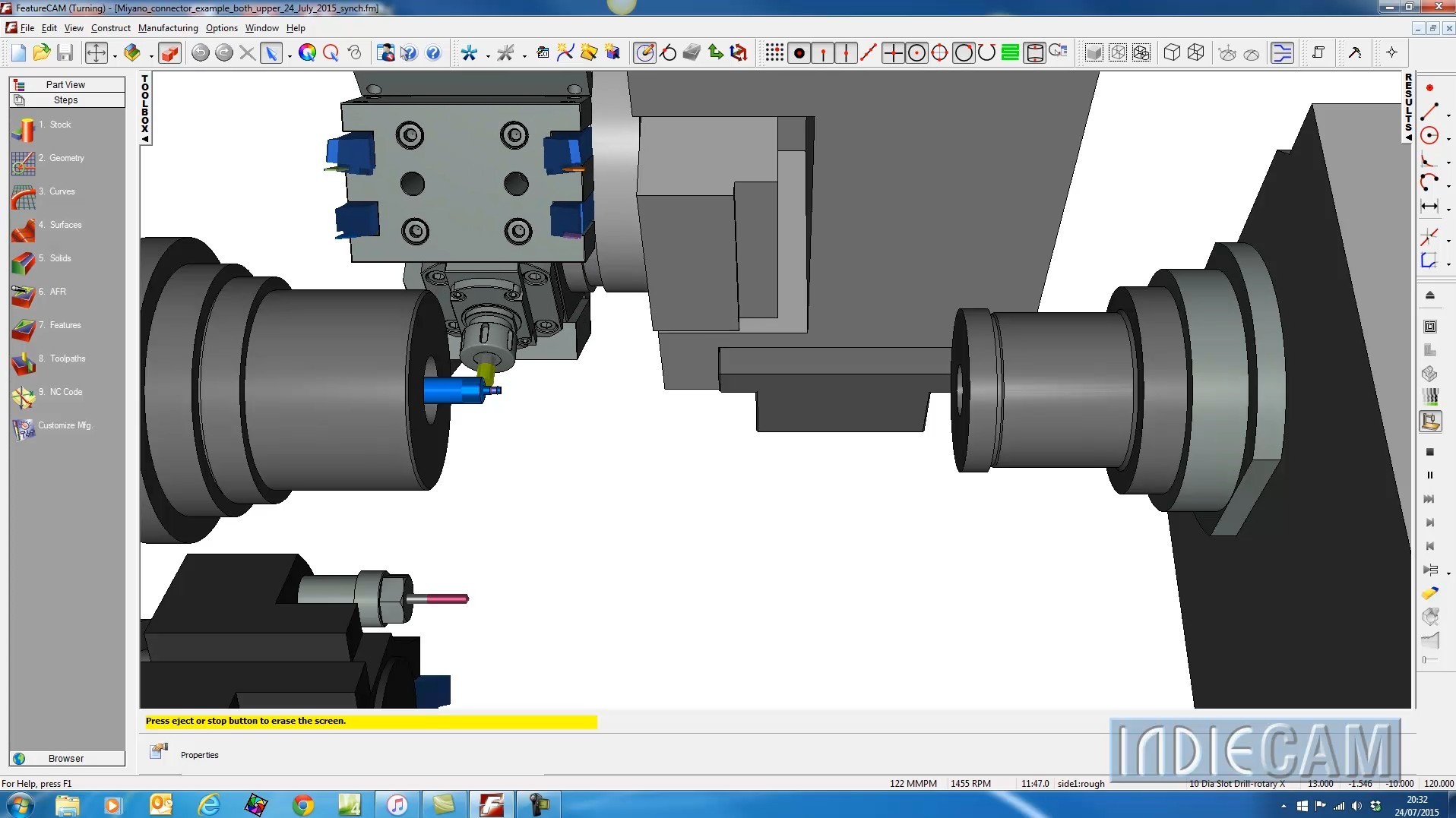This screenshot has width=1456, height=818.
Task: Open the AFR step icon
Action: coord(24,297)
